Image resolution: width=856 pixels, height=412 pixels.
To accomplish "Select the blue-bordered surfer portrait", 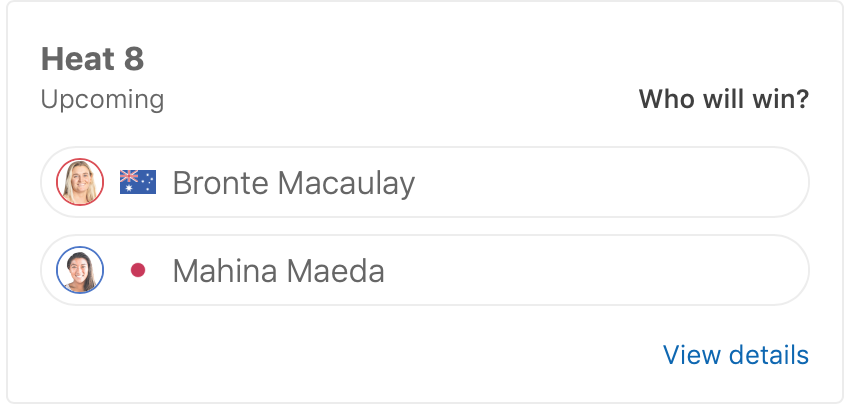I will 80,270.
